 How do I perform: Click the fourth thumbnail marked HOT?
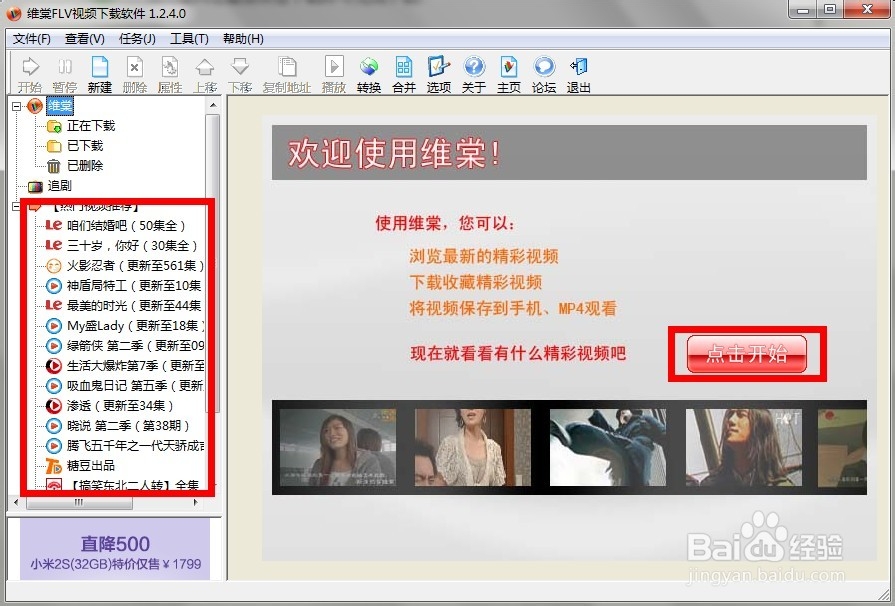click(743, 447)
